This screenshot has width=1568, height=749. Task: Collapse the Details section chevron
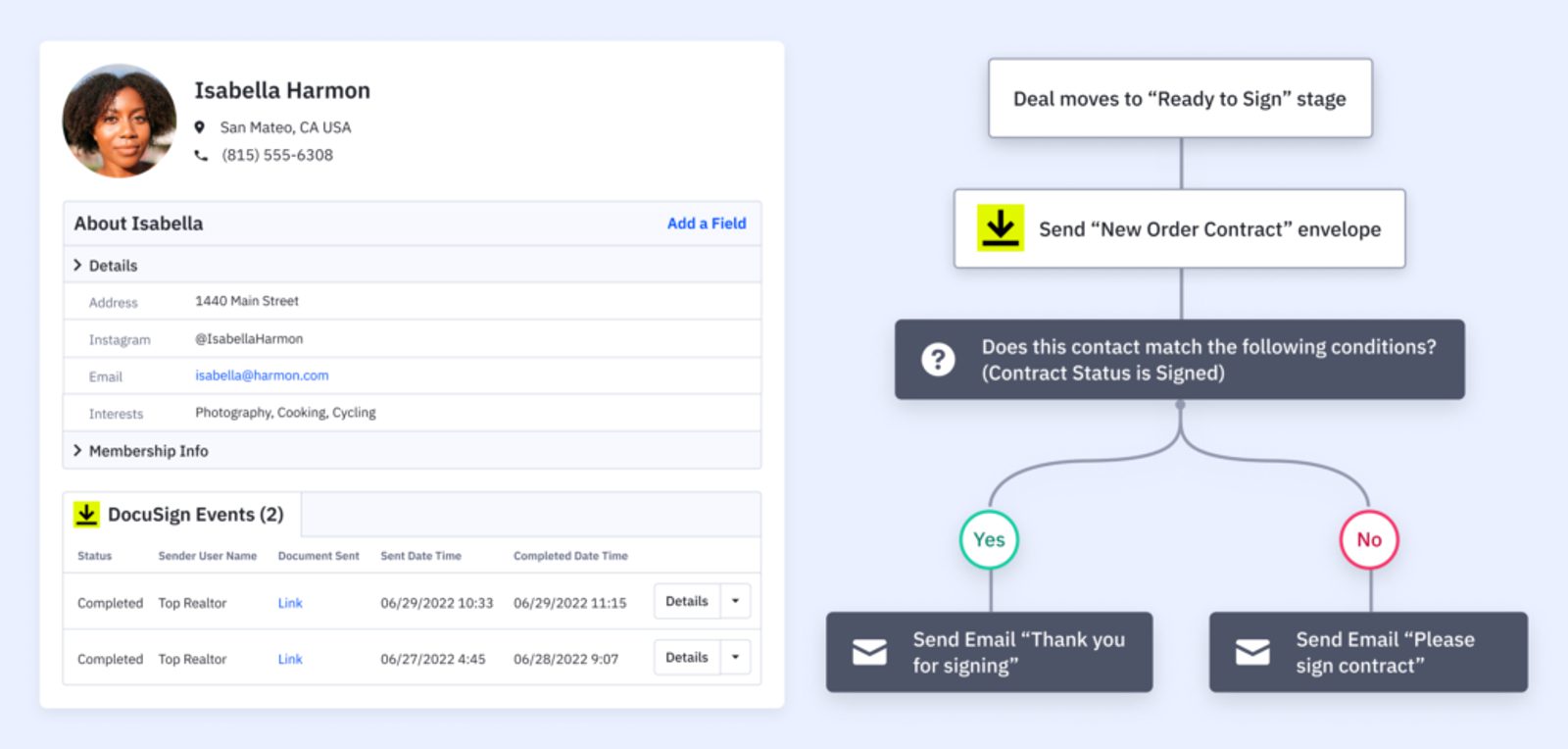click(x=78, y=266)
